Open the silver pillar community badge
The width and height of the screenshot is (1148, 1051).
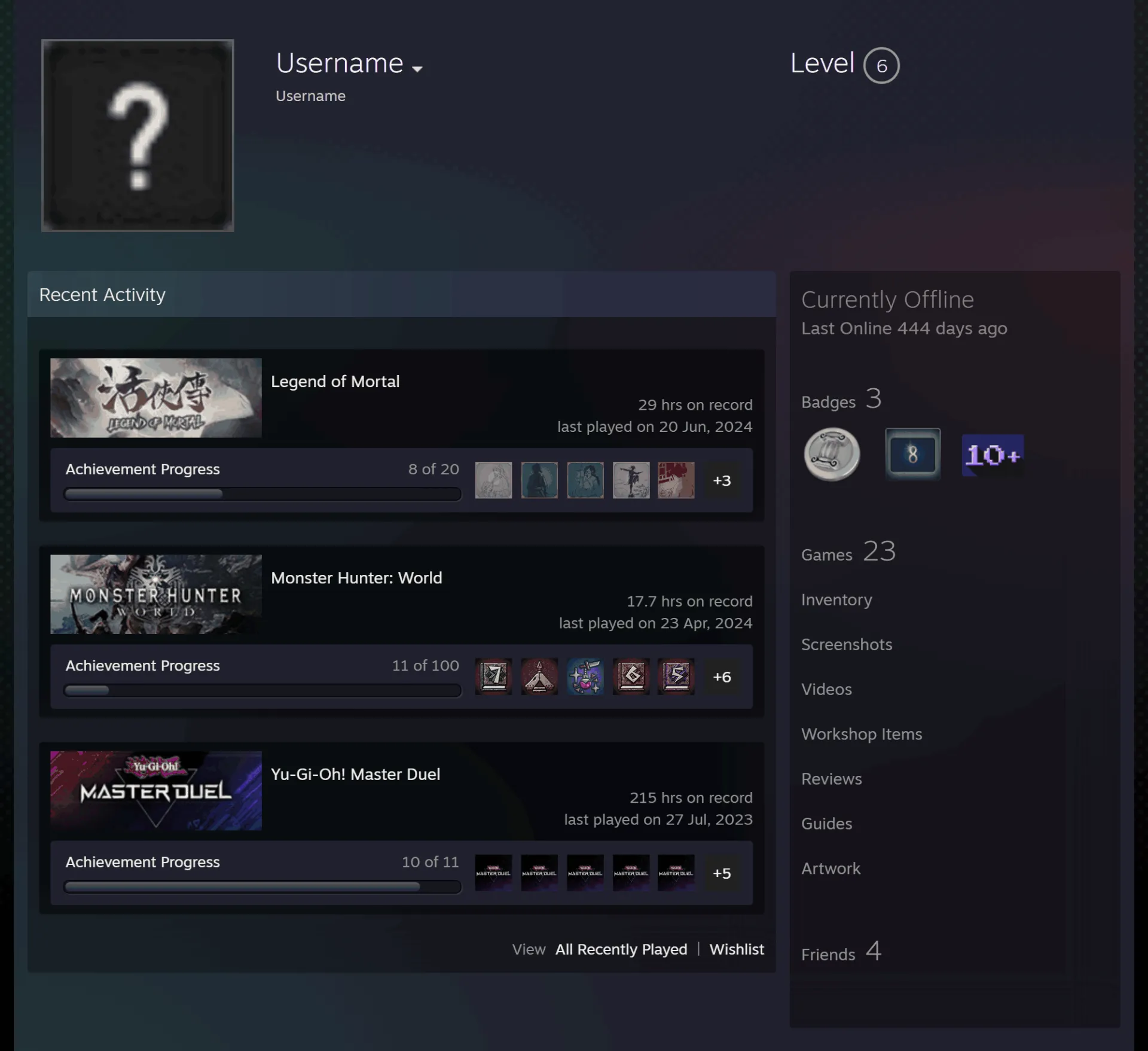coord(832,454)
